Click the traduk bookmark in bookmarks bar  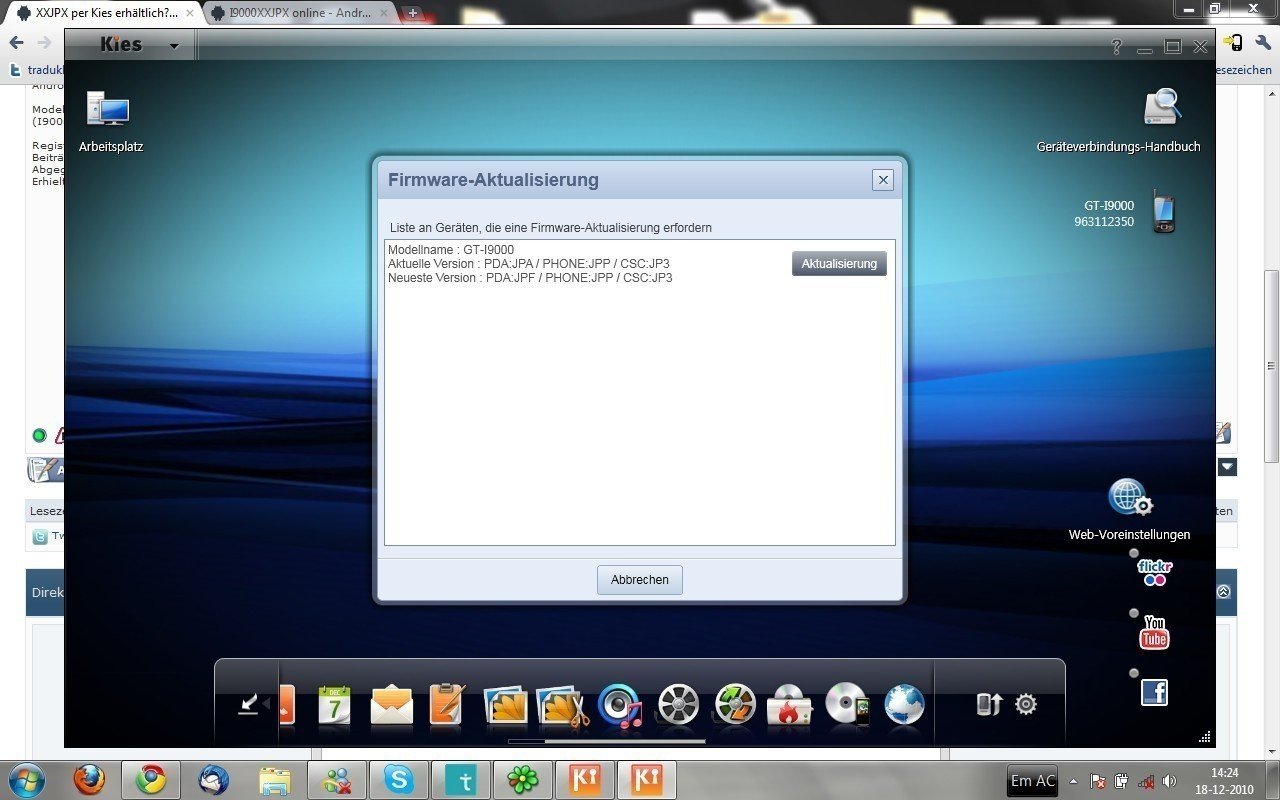38,70
